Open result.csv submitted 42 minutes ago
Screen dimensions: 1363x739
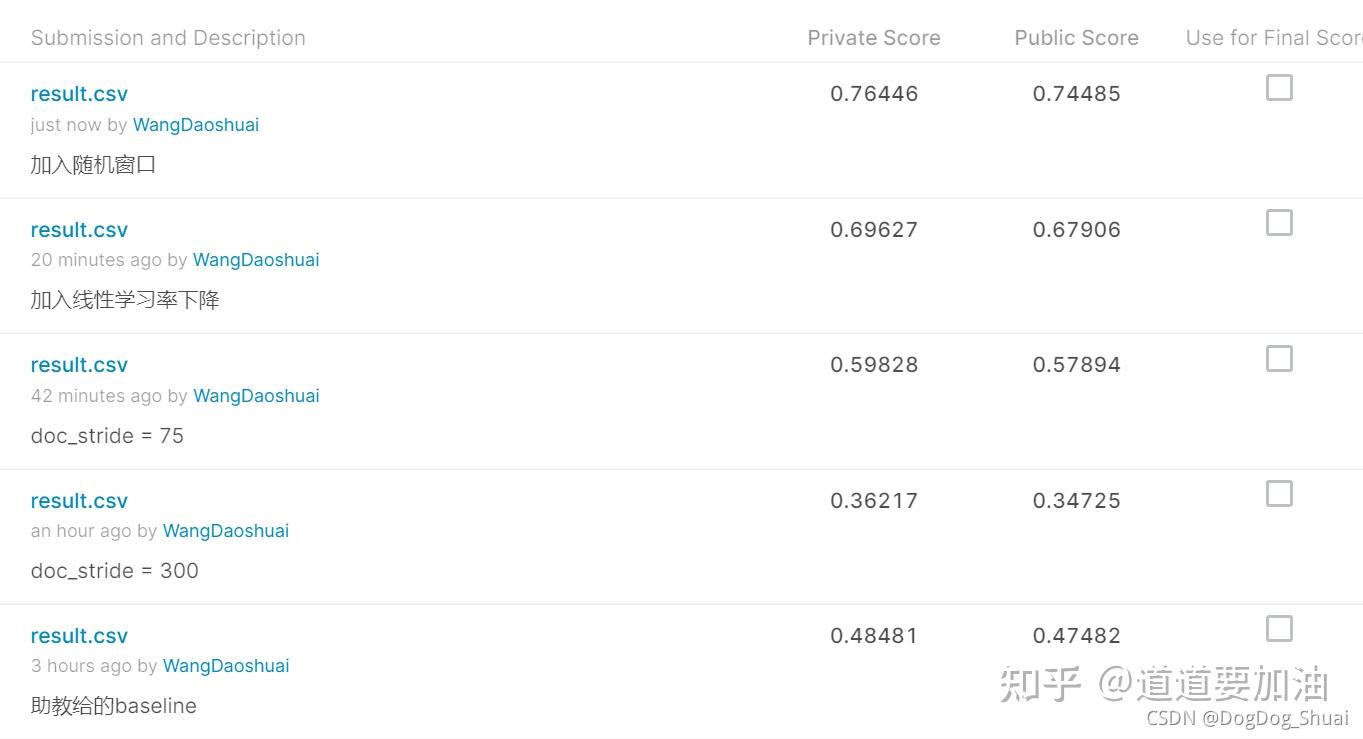[79, 365]
